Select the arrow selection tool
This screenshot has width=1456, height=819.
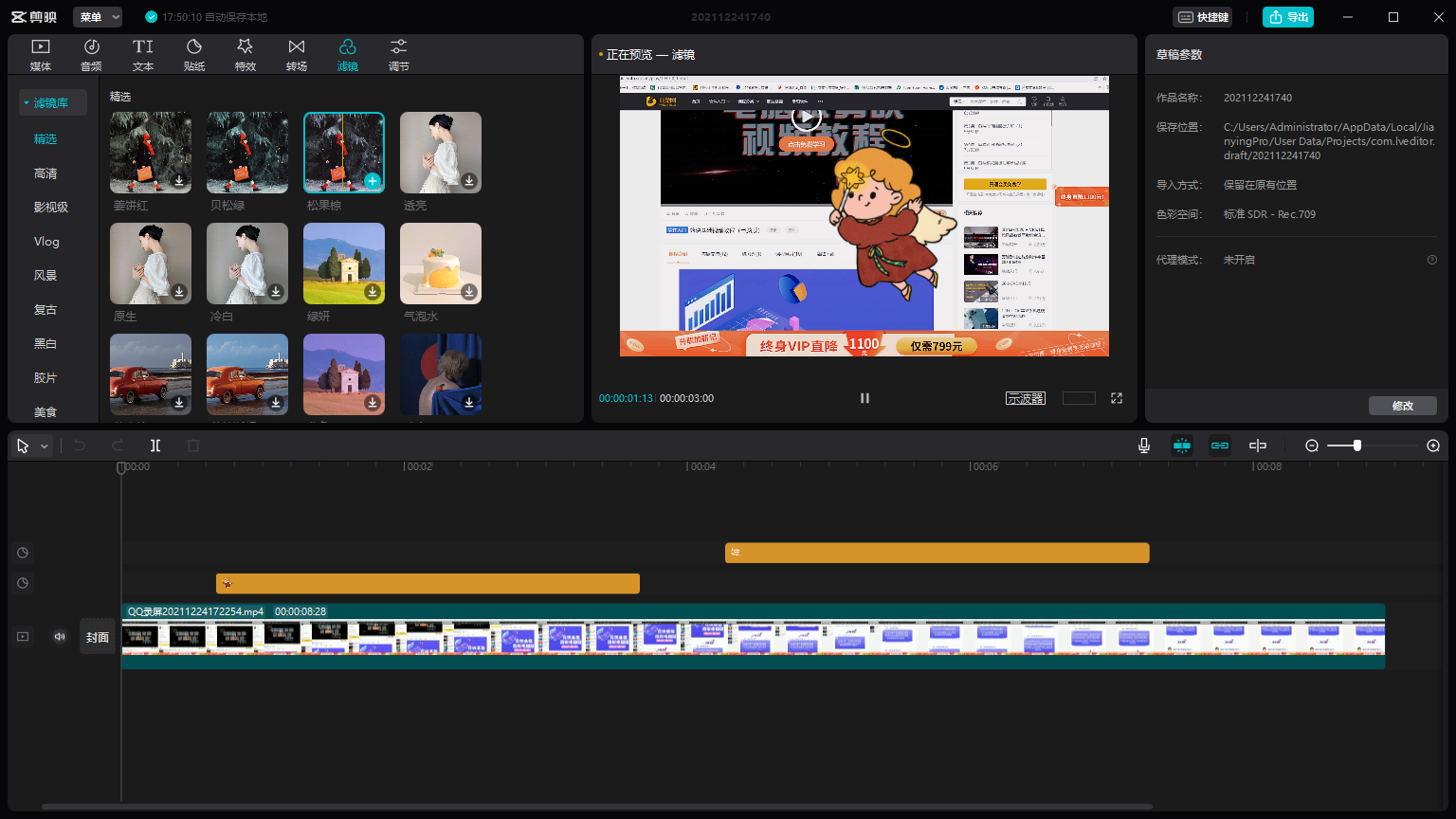coord(23,446)
